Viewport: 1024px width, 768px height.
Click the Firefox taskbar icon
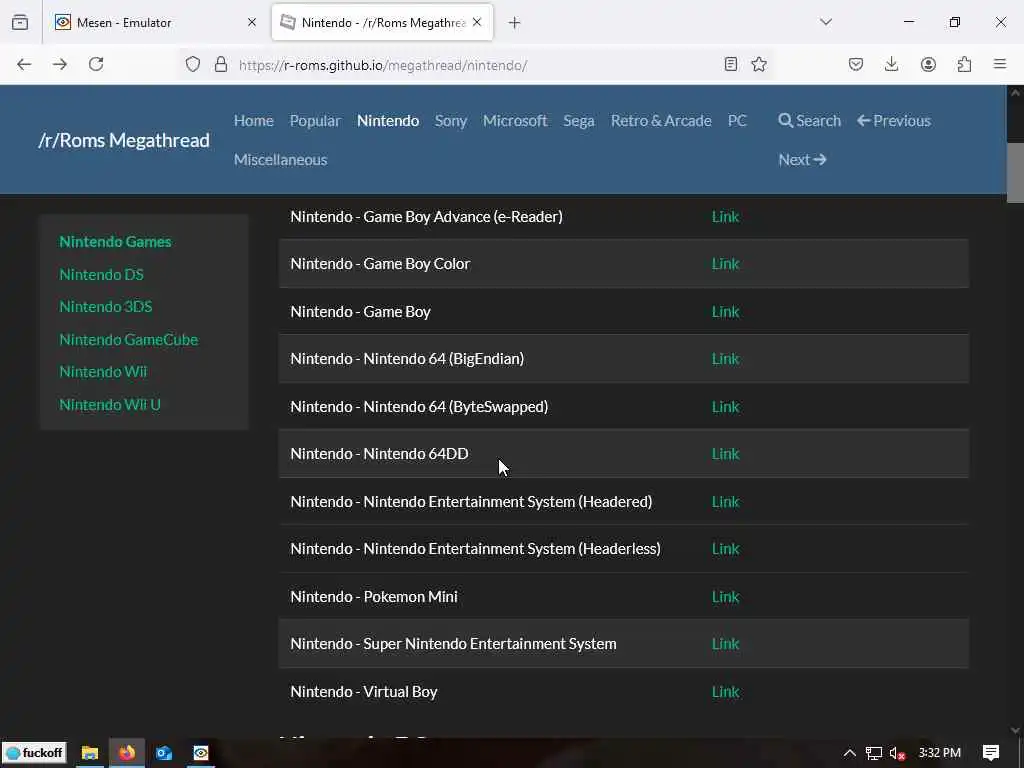click(x=127, y=753)
